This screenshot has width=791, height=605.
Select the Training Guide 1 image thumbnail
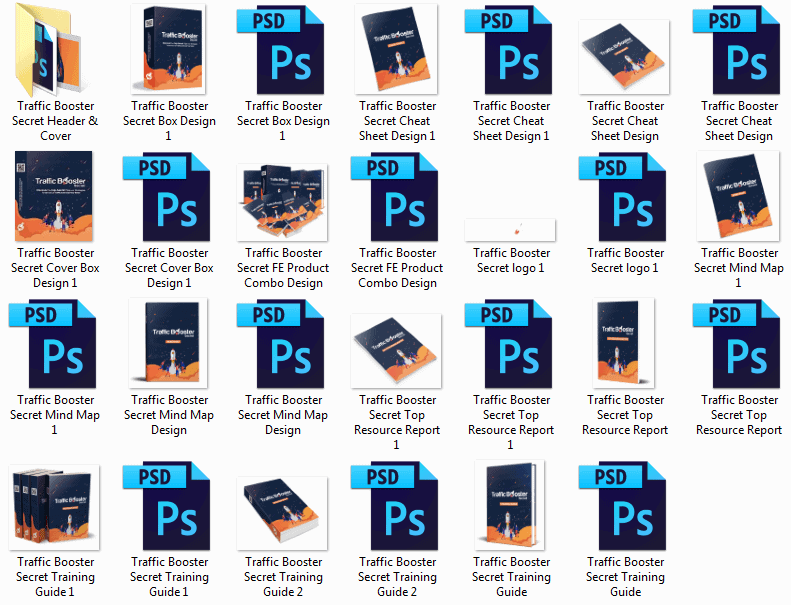coord(54,508)
